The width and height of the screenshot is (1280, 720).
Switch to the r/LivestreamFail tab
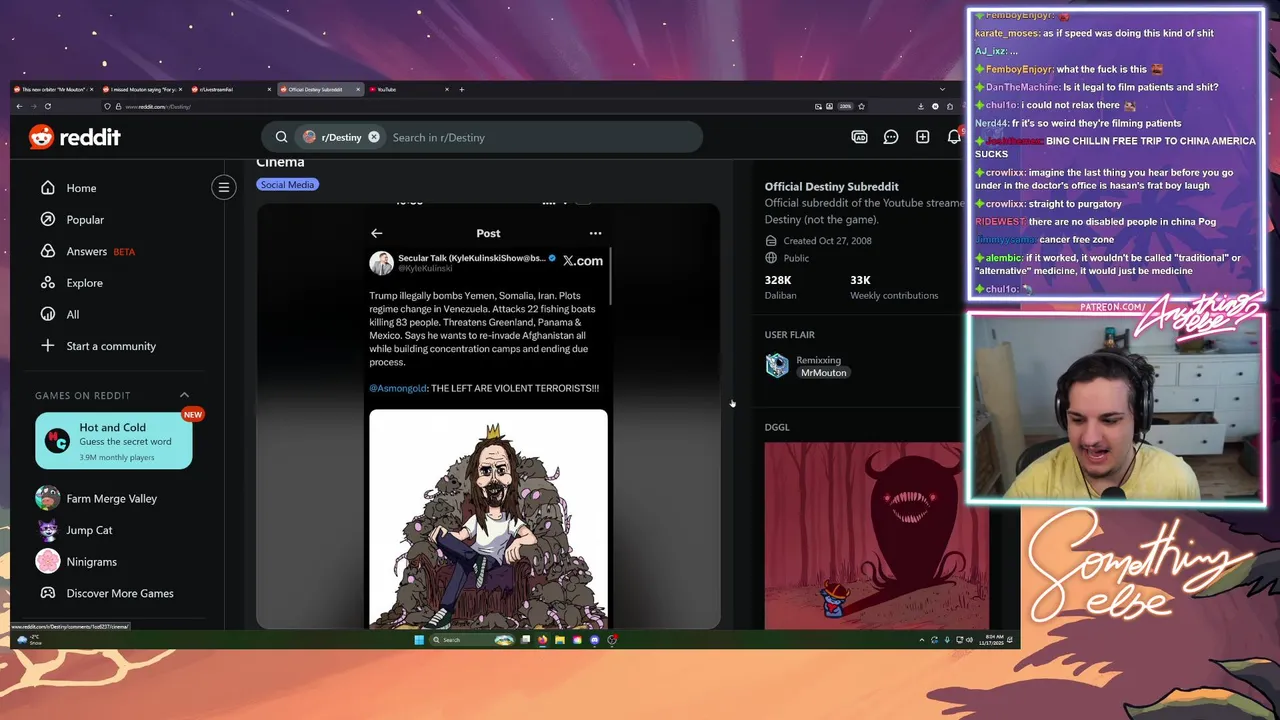pos(231,89)
